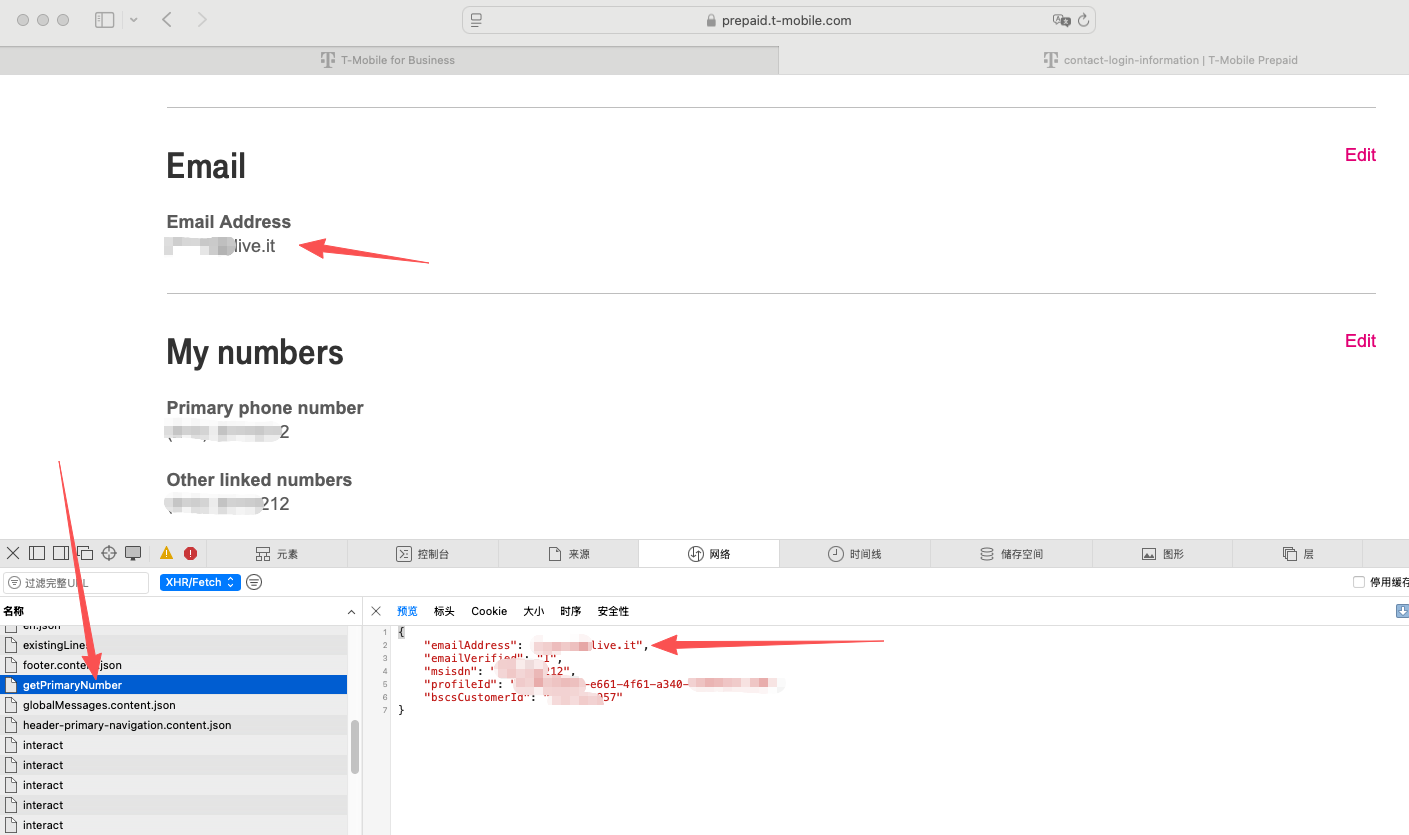Screen dimensions: 1409x835
Task: Dock the inspector to the left side
Action: (x=37, y=553)
